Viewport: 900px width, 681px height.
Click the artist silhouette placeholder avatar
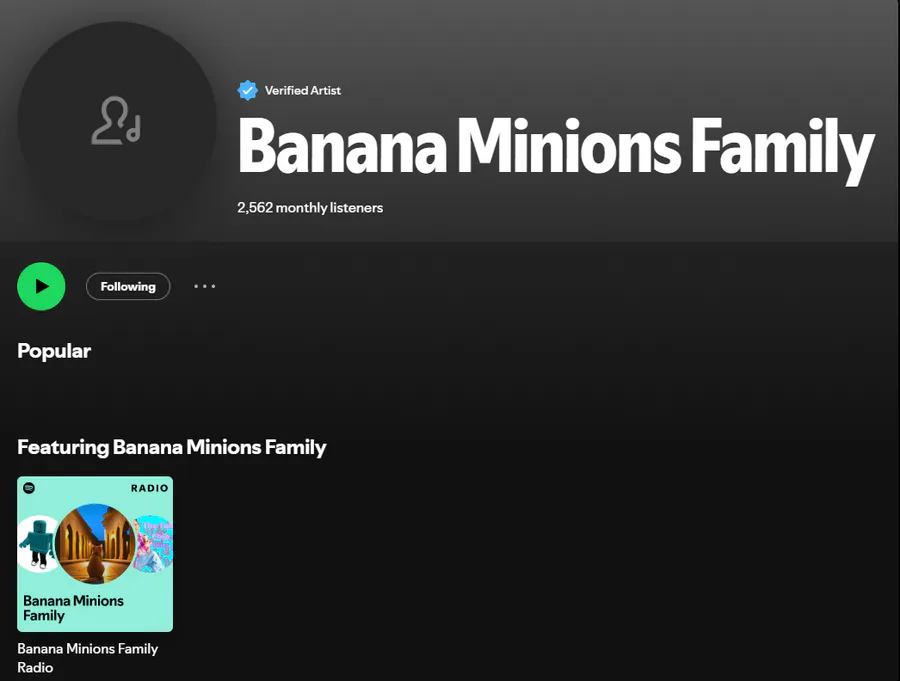[116, 120]
